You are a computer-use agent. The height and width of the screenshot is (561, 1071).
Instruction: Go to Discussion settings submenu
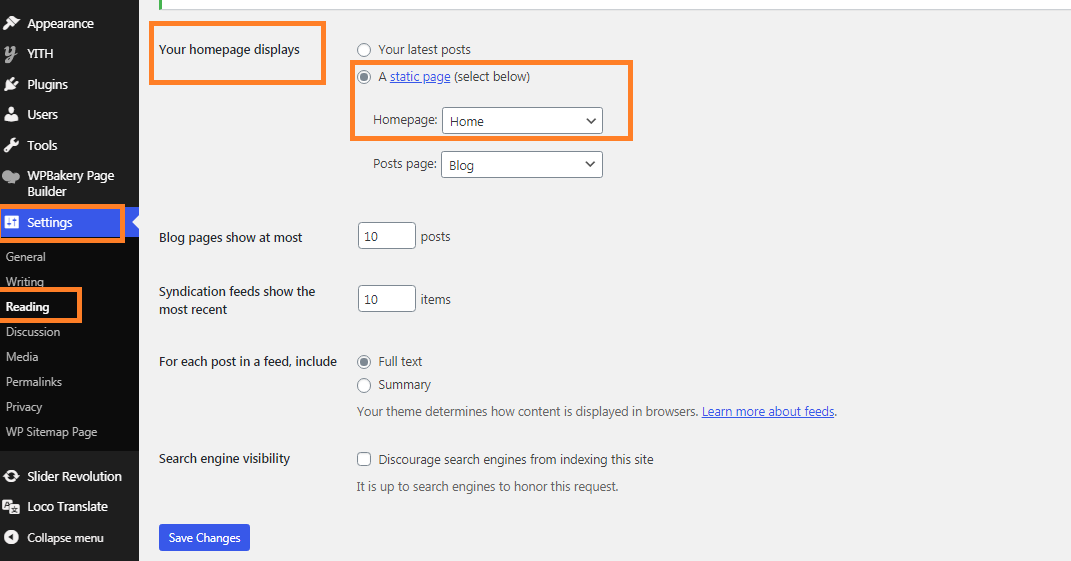[x=33, y=332]
